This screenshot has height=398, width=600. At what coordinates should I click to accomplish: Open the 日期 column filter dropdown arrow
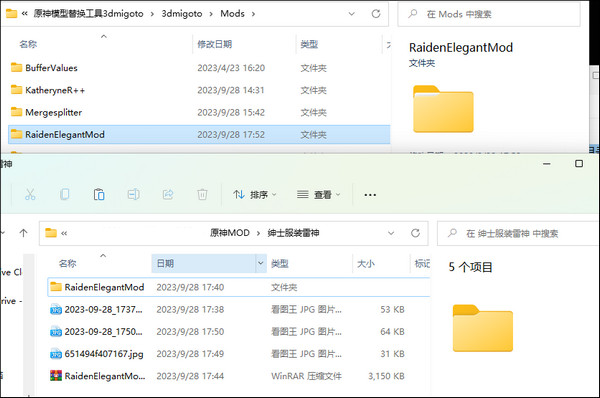tap(261, 263)
